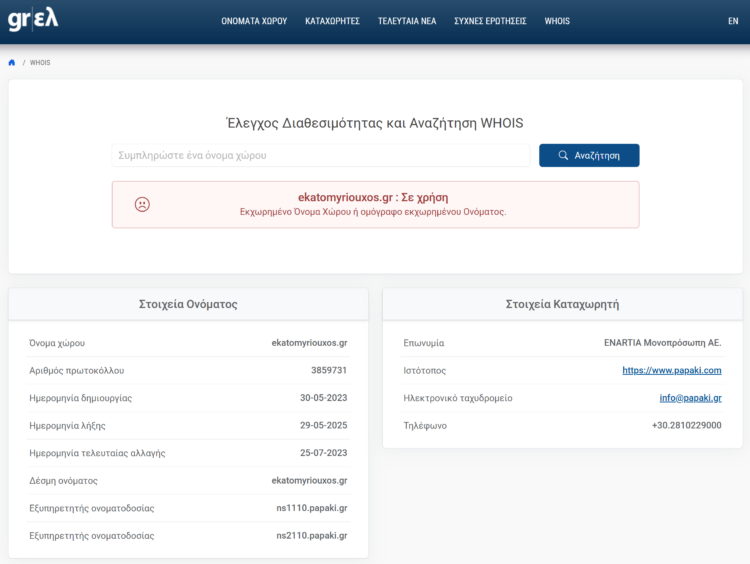The width and height of the screenshot is (750, 564).
Task: Click the Στοιχεία Ονόματος panel header
Action: click(x=188, y=304)
